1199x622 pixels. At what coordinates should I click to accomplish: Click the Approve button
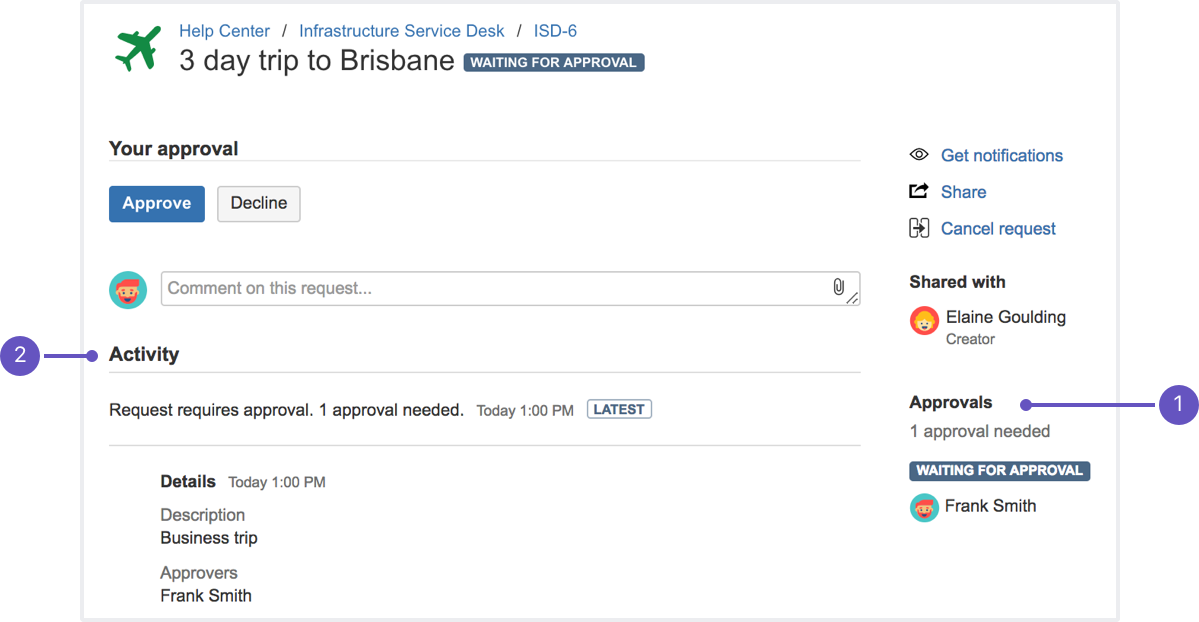tap(157, 203)
